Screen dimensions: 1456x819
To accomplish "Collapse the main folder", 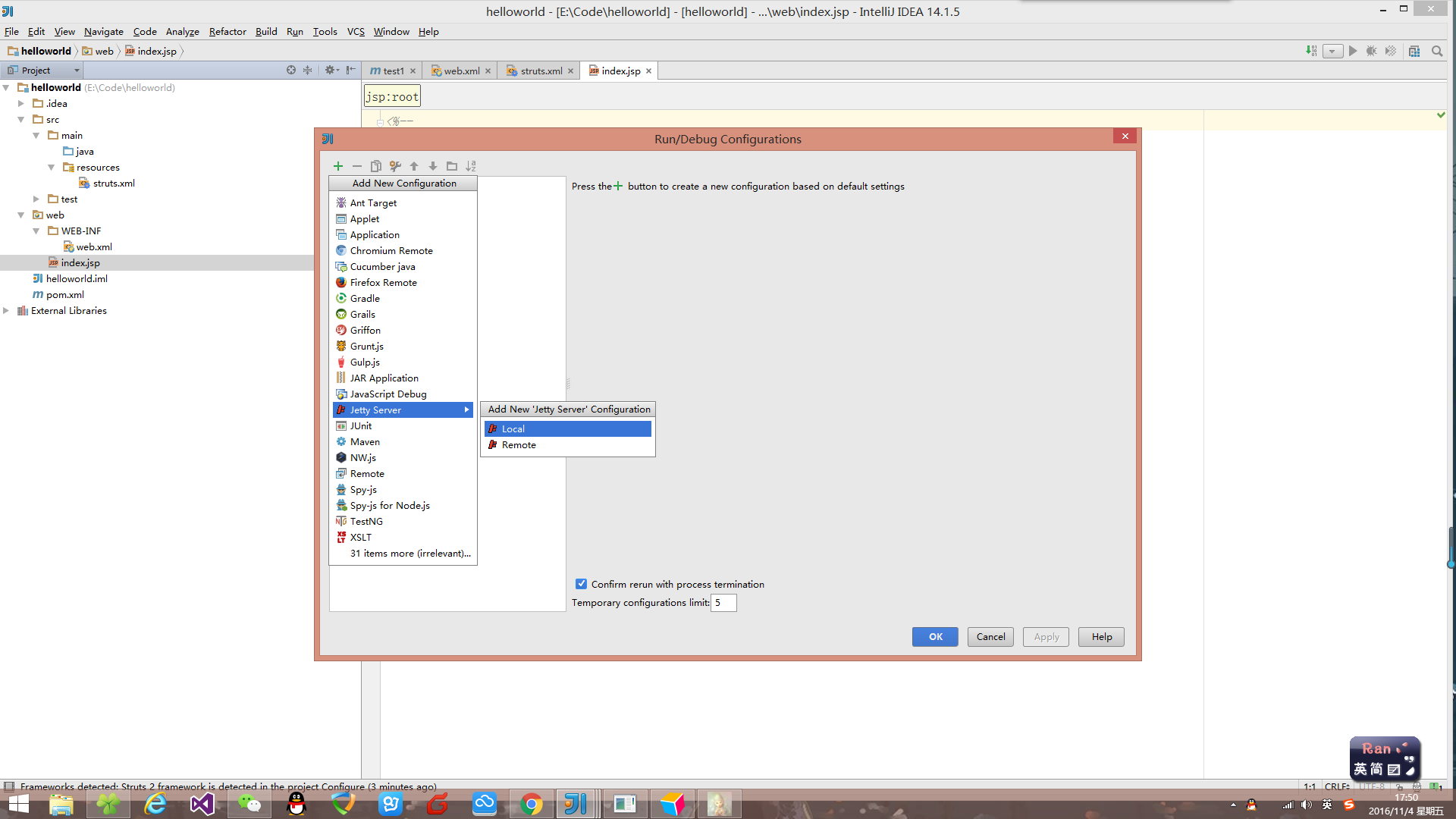I will 36,136.
